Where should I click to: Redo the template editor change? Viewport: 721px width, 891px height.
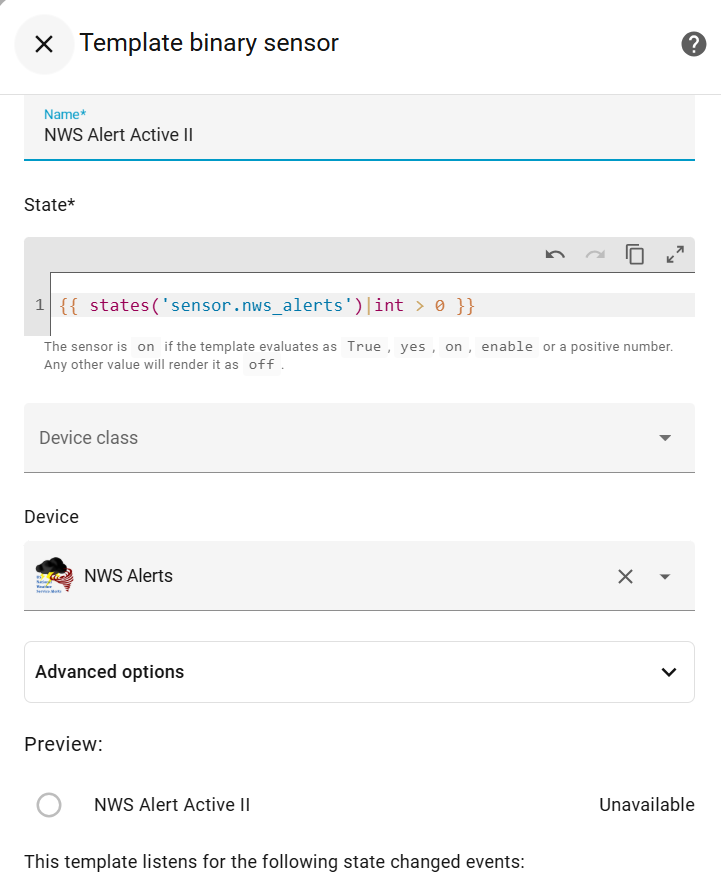(595, 255)
